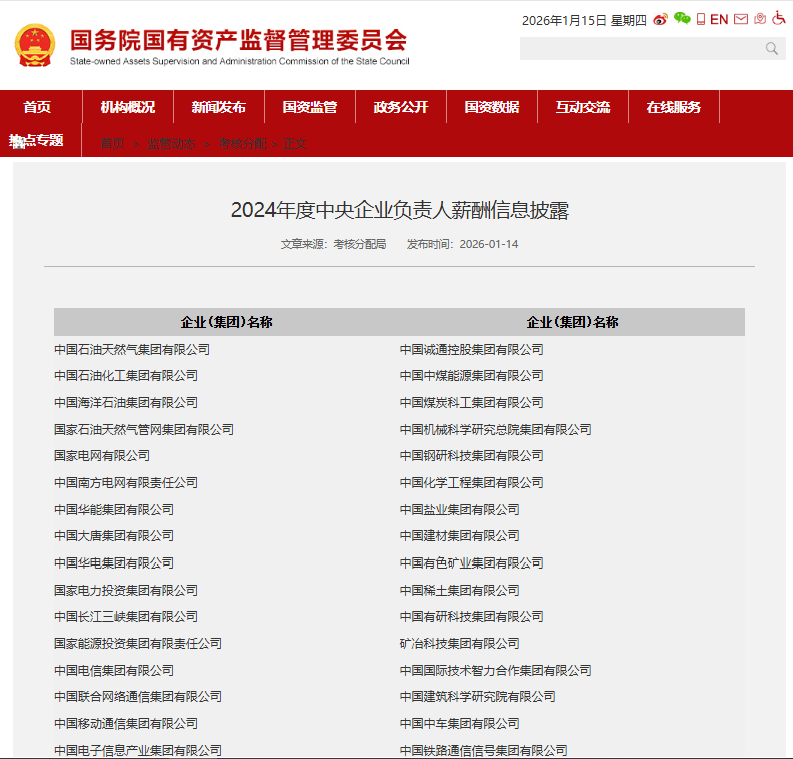Open 中国中车集团有限公司 link
Image resolution: width=793 pixels, height=759 pixels.
click(460, 723)
